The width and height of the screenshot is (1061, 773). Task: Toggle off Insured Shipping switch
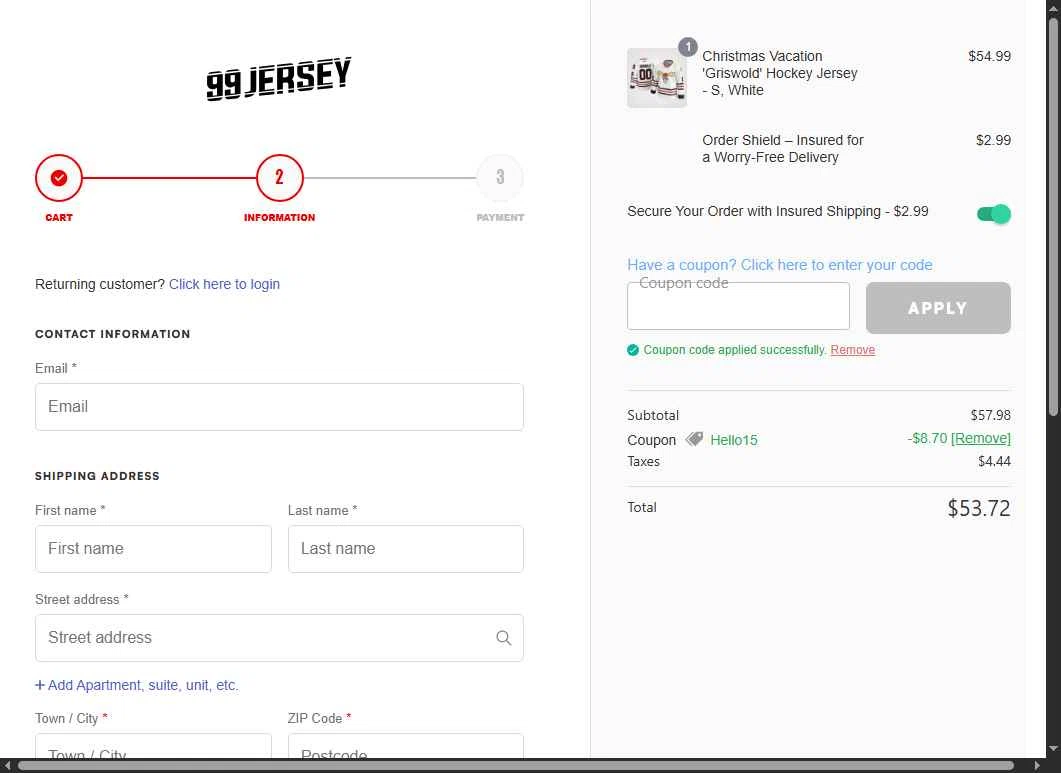click(993, 214)
